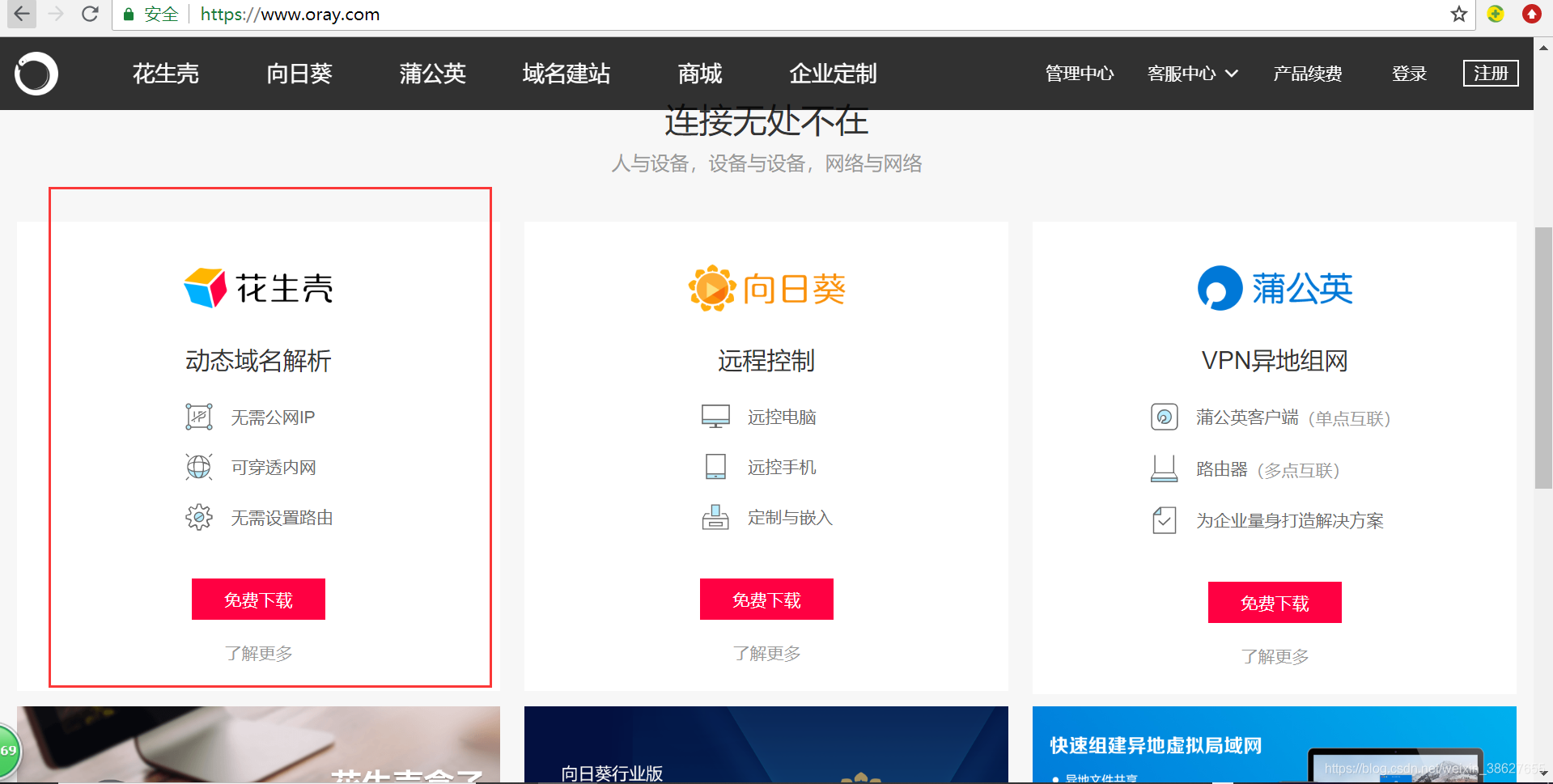Go back with browser back arrow
The image size is (1553, 784).
pyautogui.click(x=22, y=14)
